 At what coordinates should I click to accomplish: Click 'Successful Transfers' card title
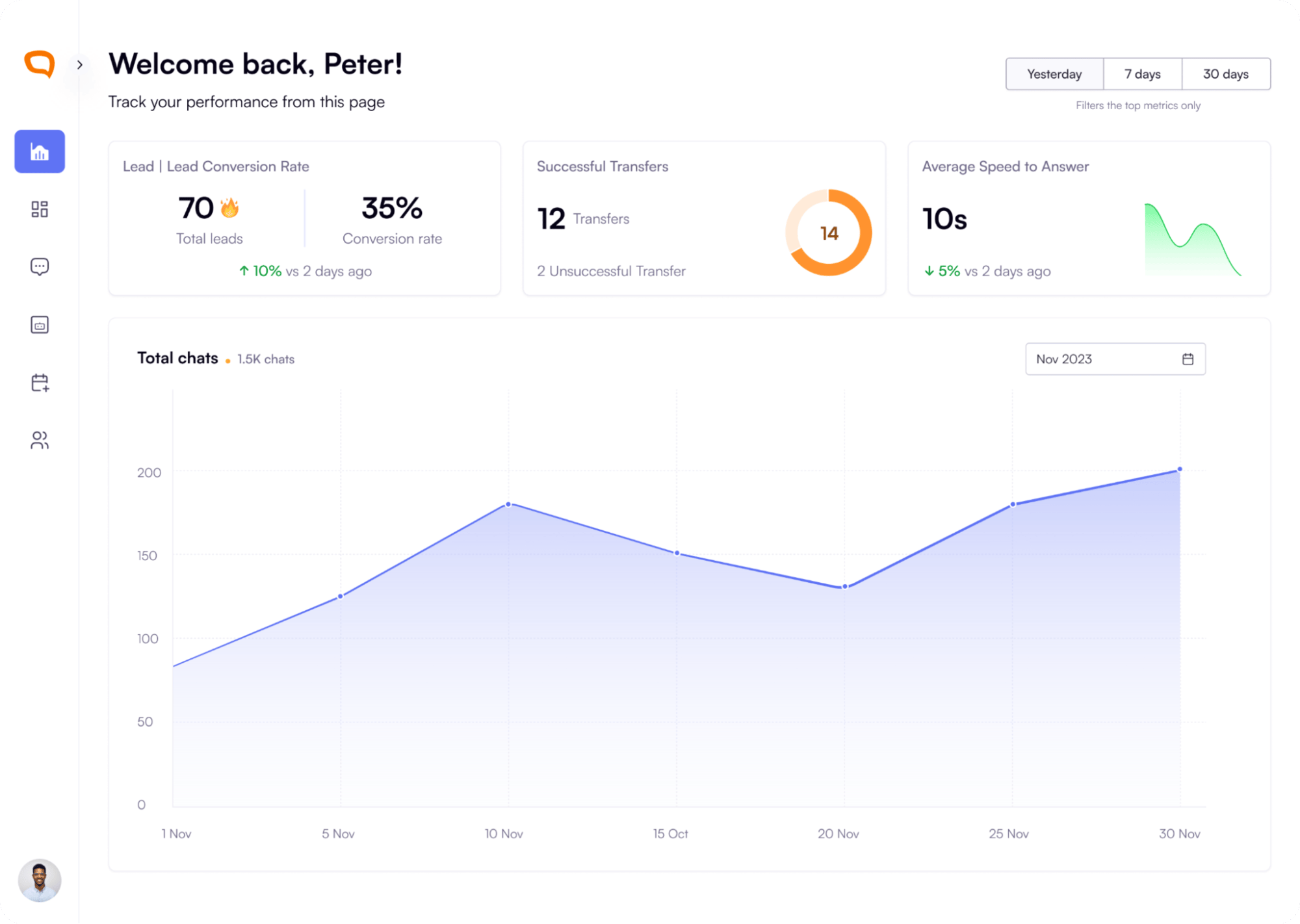602,166
